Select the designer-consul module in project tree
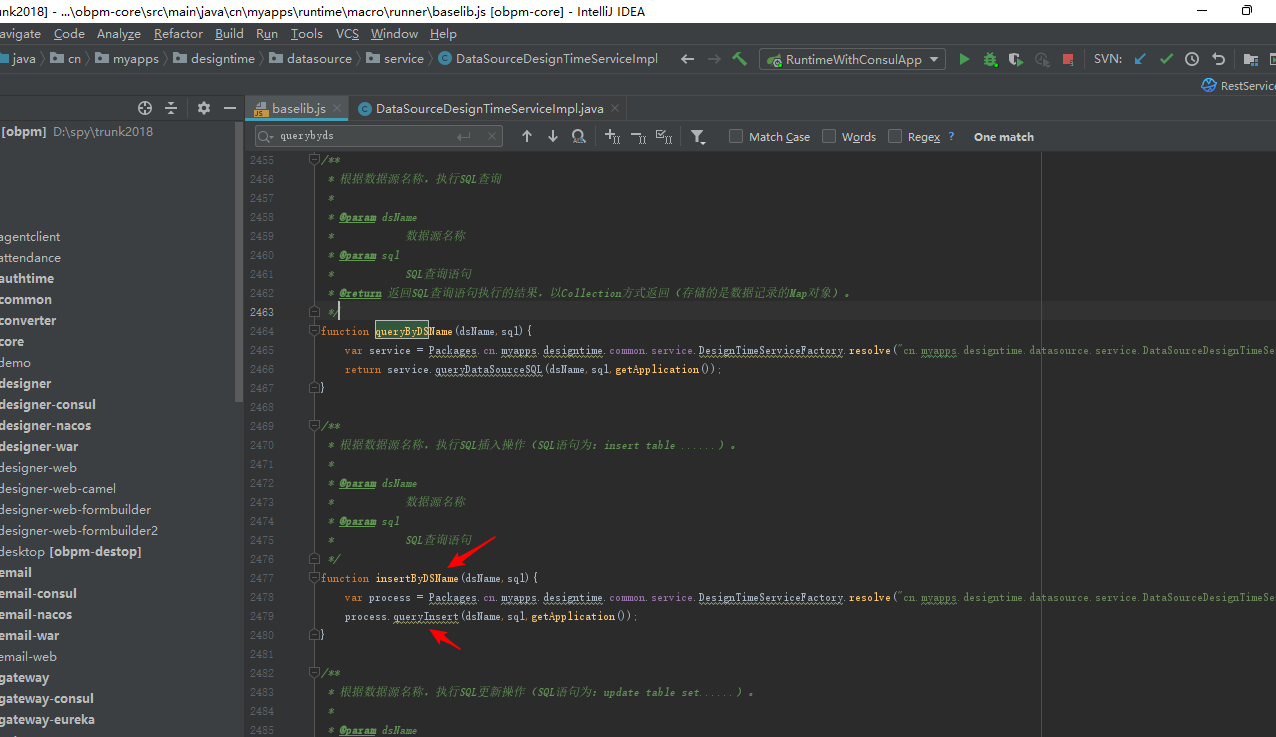The height and width of the screenshot is (737, 1276). pos(48,404)
